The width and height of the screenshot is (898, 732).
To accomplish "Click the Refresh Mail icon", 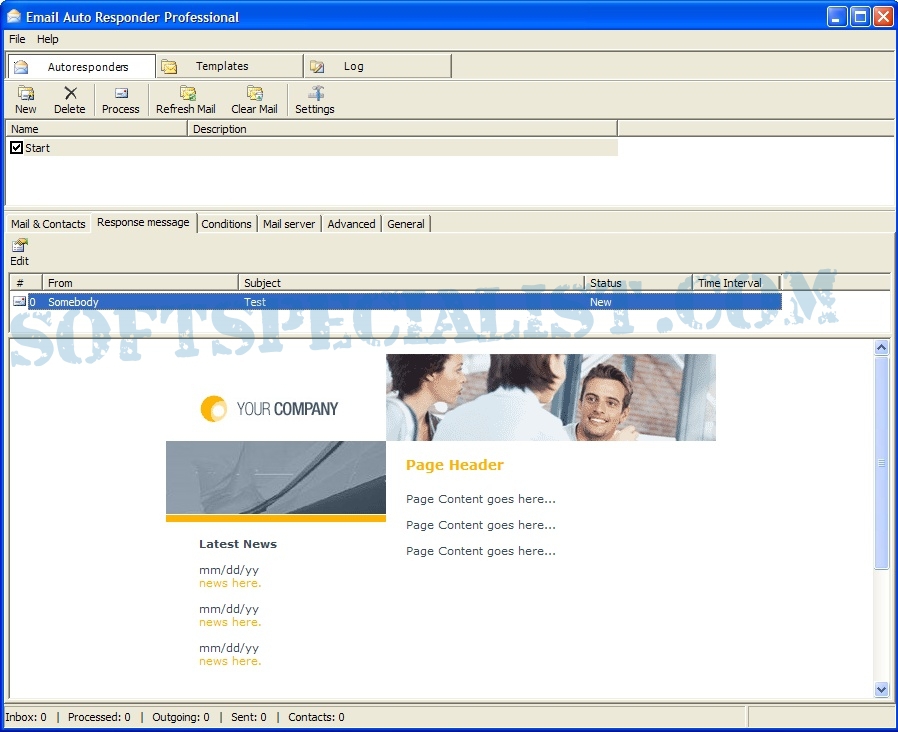I will (186, 94).
